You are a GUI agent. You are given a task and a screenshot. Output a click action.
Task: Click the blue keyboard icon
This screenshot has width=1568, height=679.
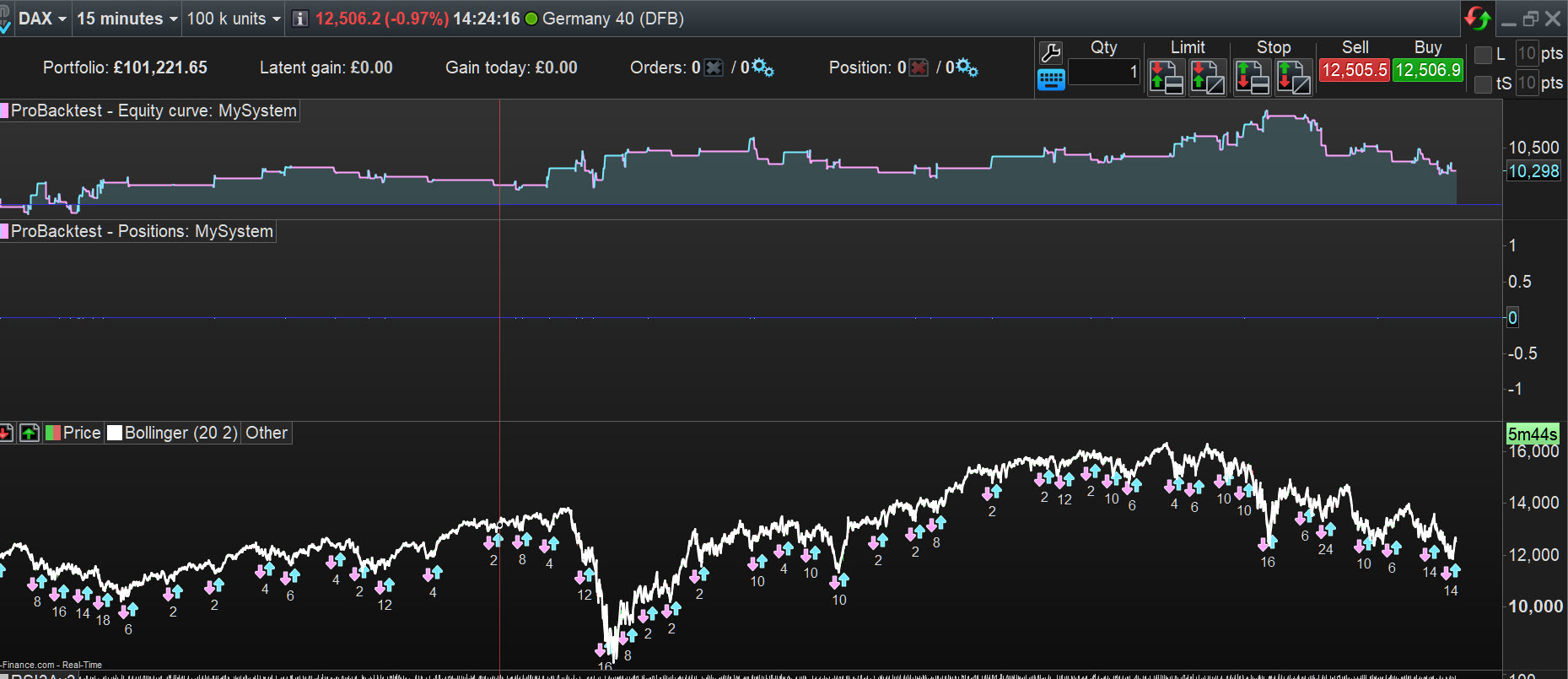pos(1051,79)
